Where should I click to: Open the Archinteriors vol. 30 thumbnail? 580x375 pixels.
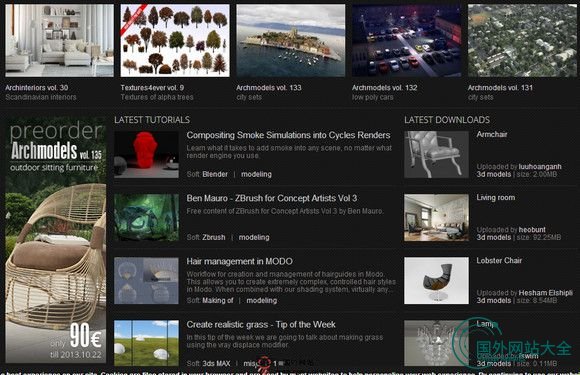tap(59, 40)
